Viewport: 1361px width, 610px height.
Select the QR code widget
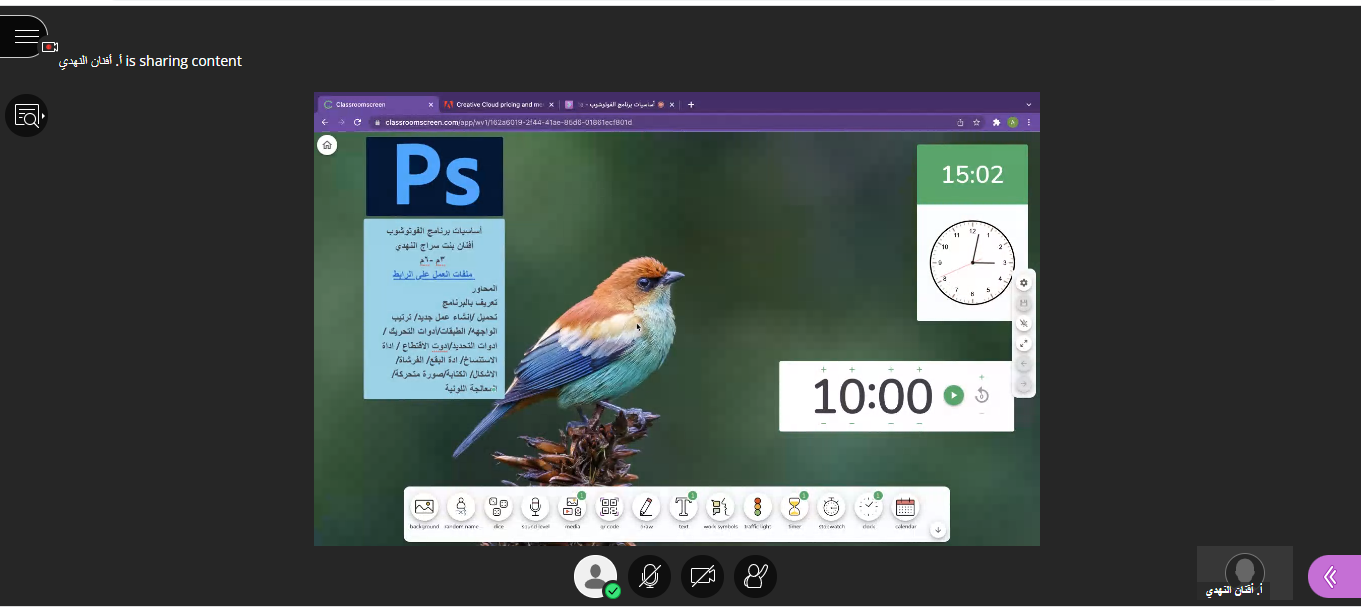(x=609, y=508)
